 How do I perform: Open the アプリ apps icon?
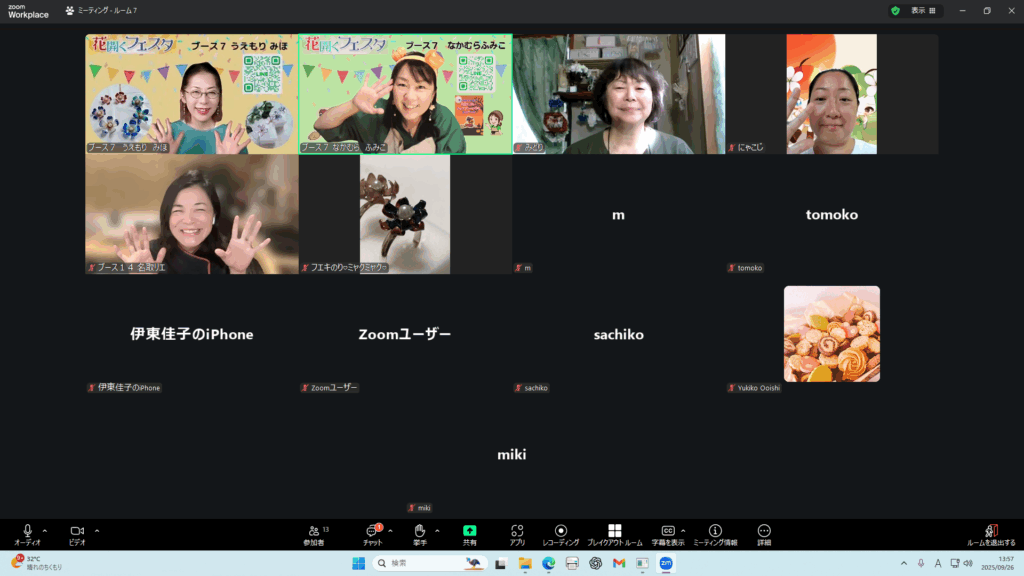(517, 534)
